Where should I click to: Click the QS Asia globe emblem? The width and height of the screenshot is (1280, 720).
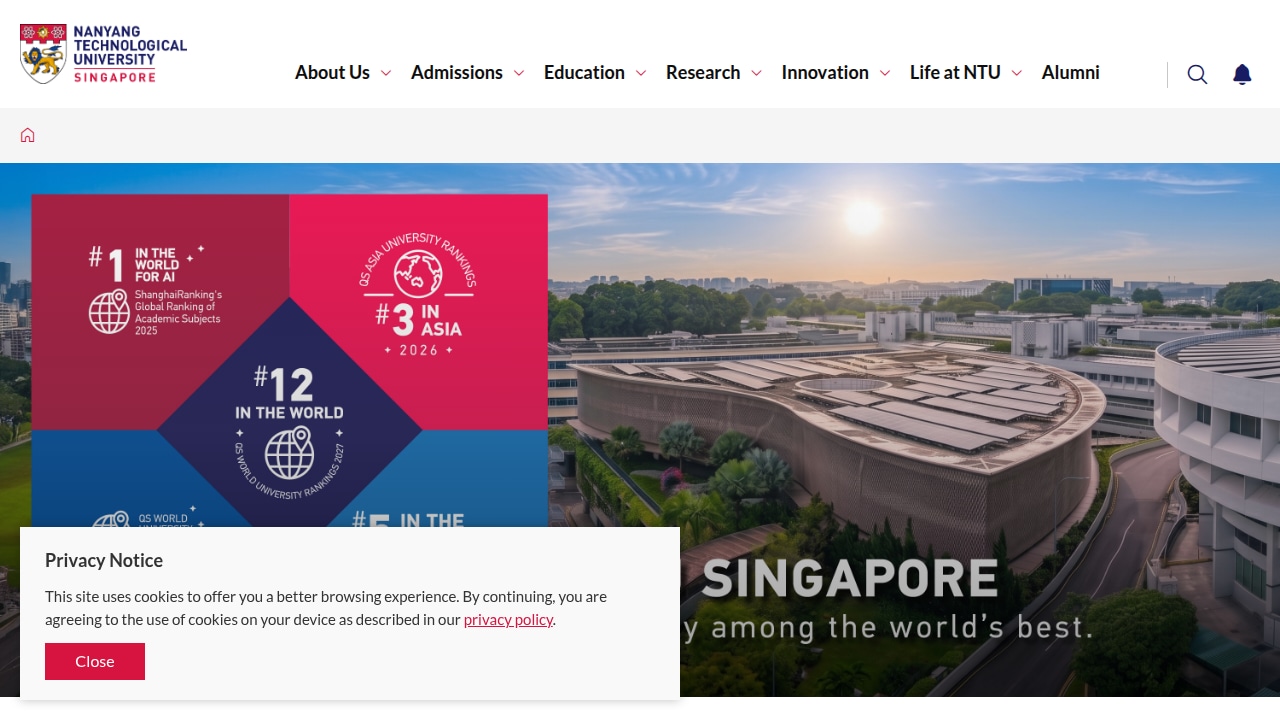coord(418,272)
